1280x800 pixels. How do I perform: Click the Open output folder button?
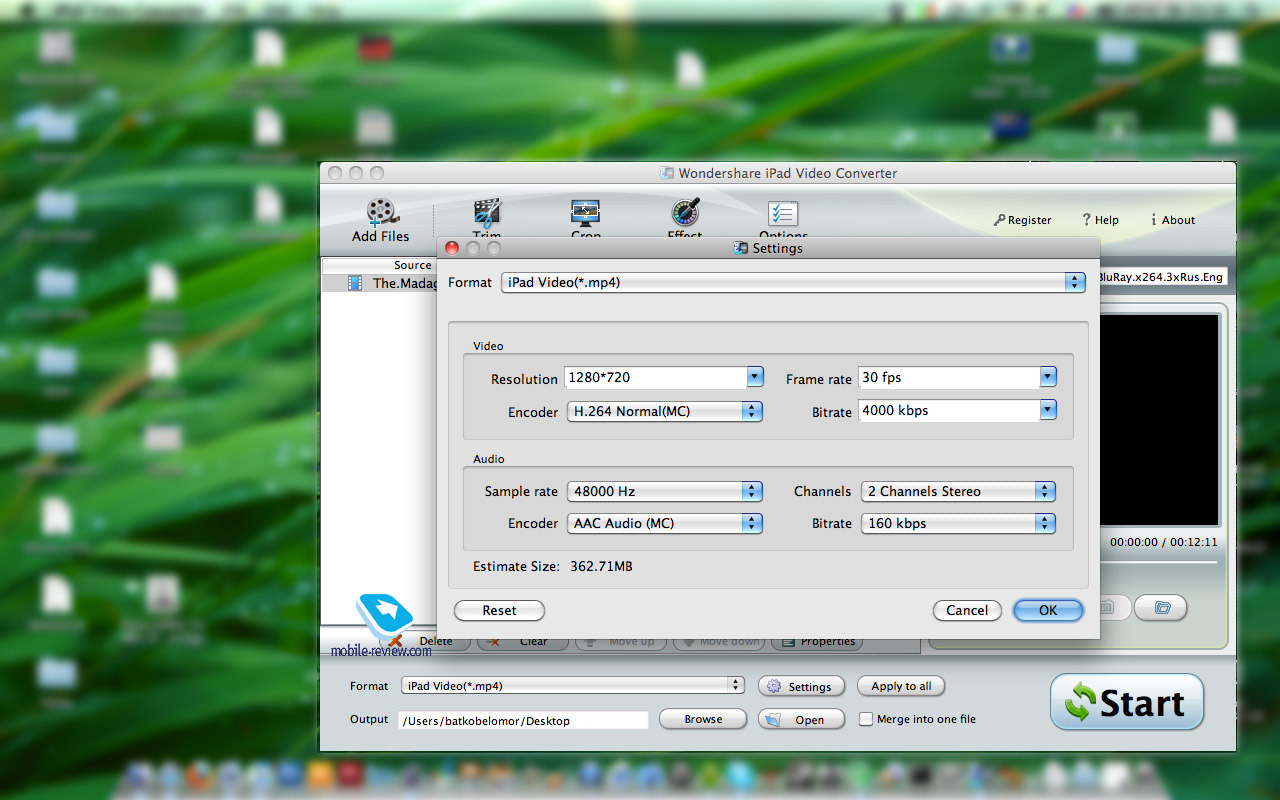801,719
